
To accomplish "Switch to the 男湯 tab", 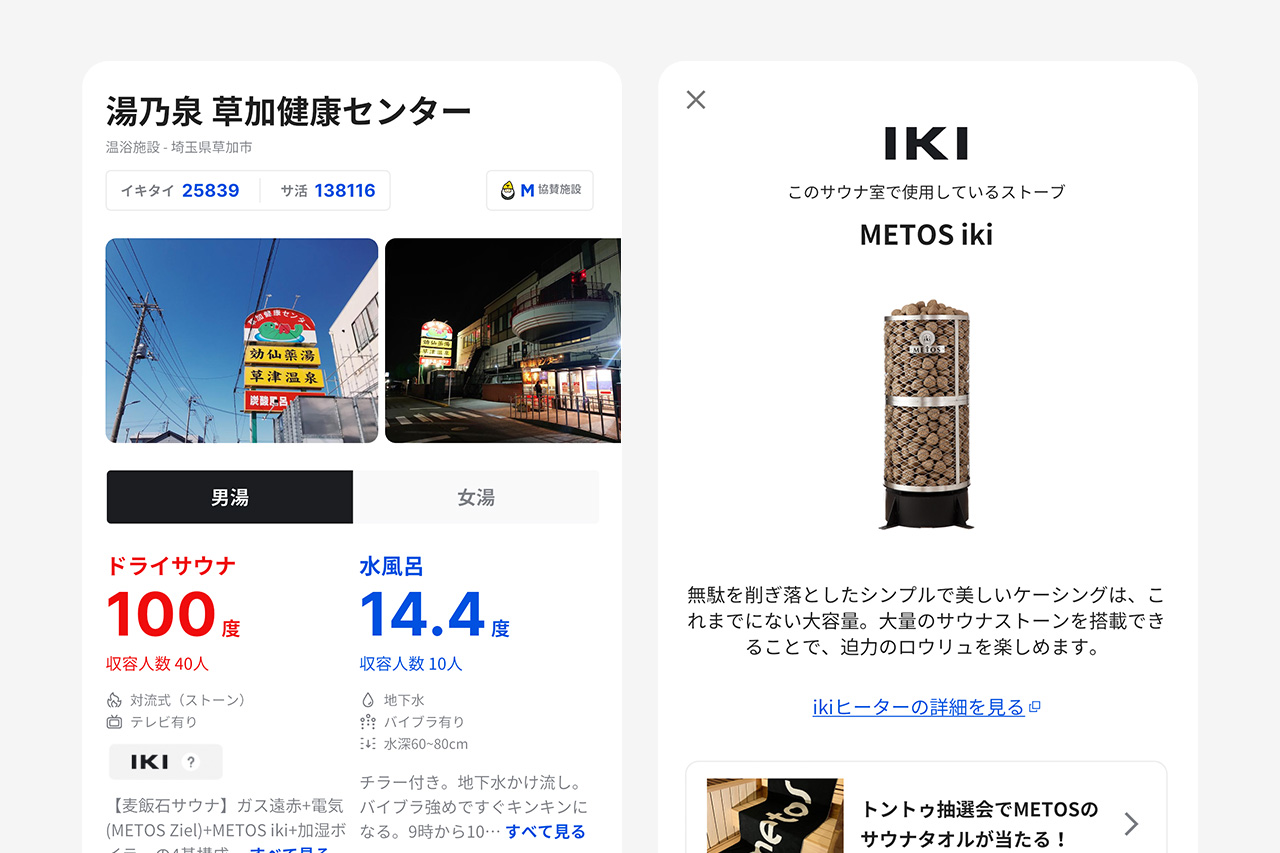I will point(230,497).
